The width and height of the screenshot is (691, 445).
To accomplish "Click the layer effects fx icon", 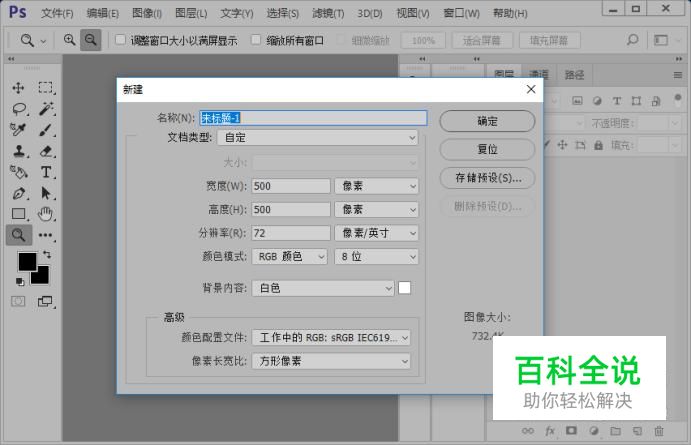I will 550,431.
